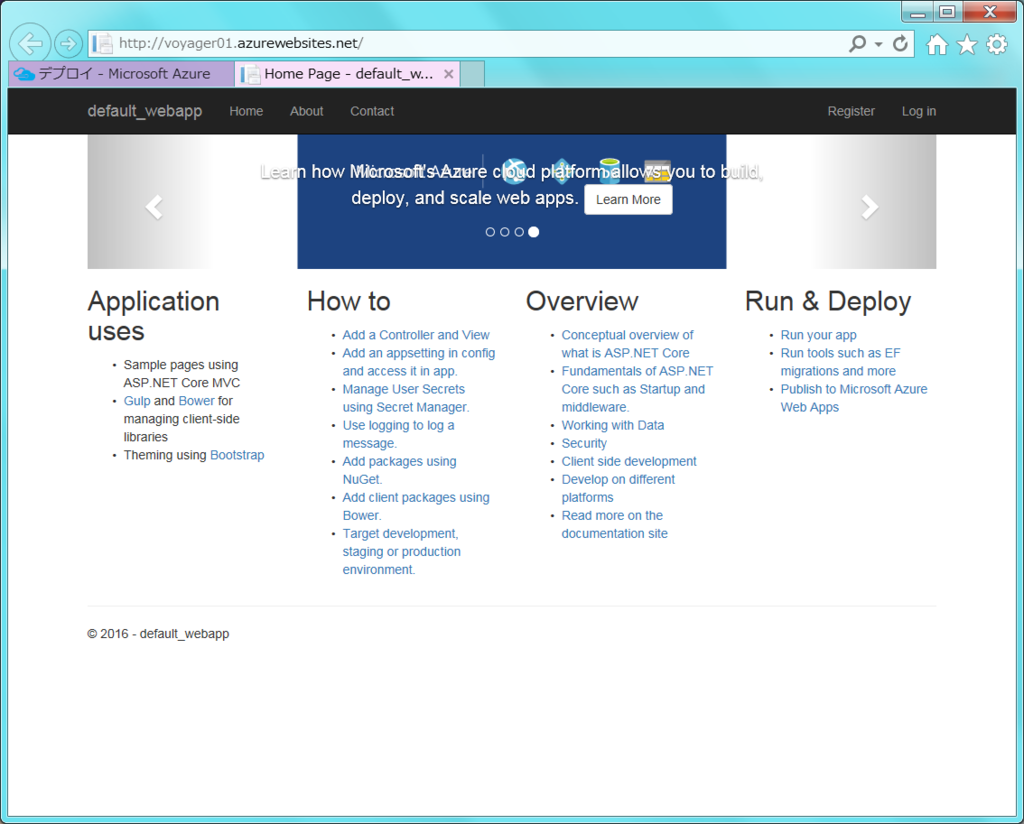
Task: Open the Bower link under Application uses
Action: click(x=197, y=401)
